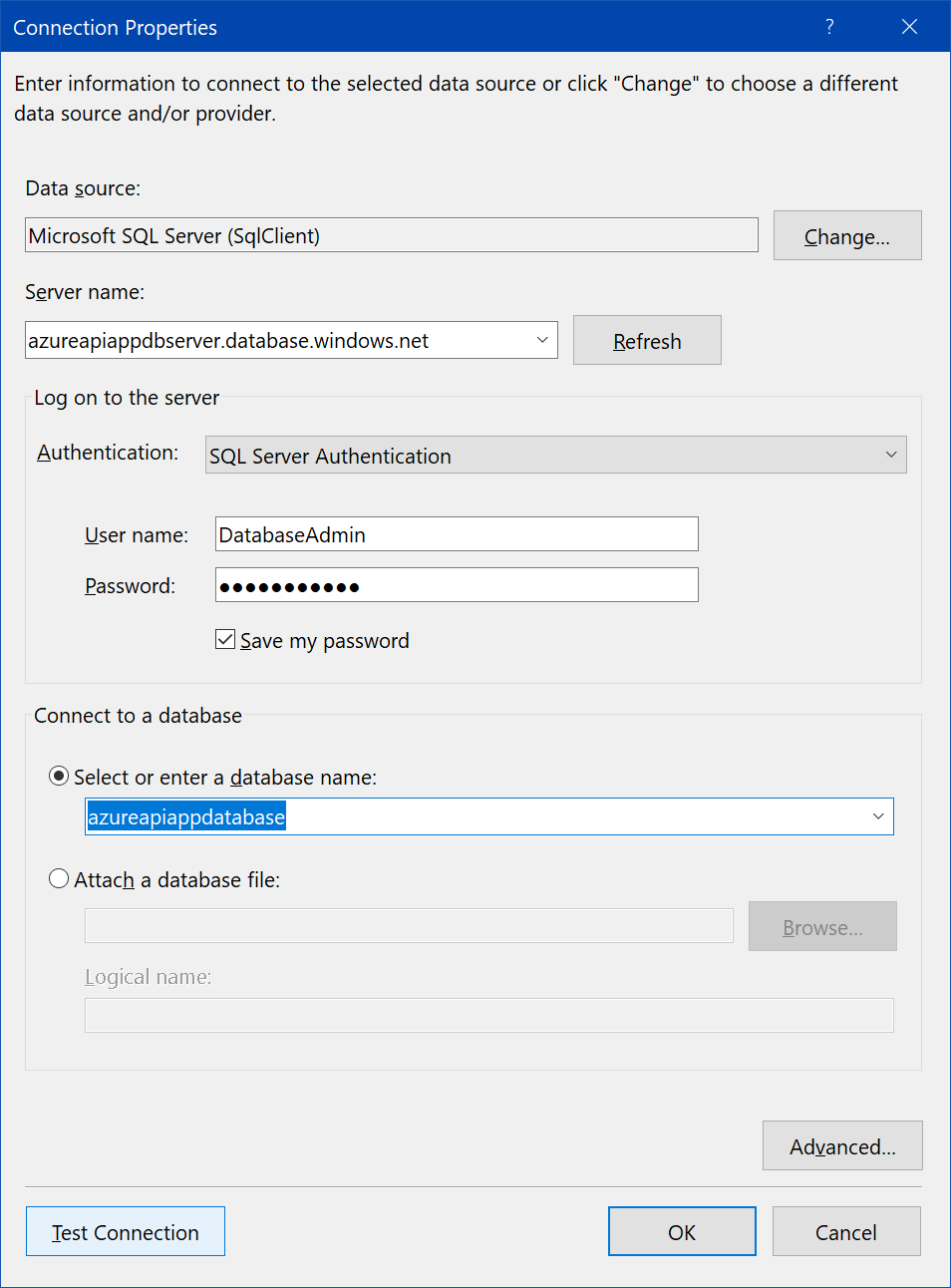Confirm with the OK button
This screenshot has width=951, height=1288.
(x=681, y=1232)
